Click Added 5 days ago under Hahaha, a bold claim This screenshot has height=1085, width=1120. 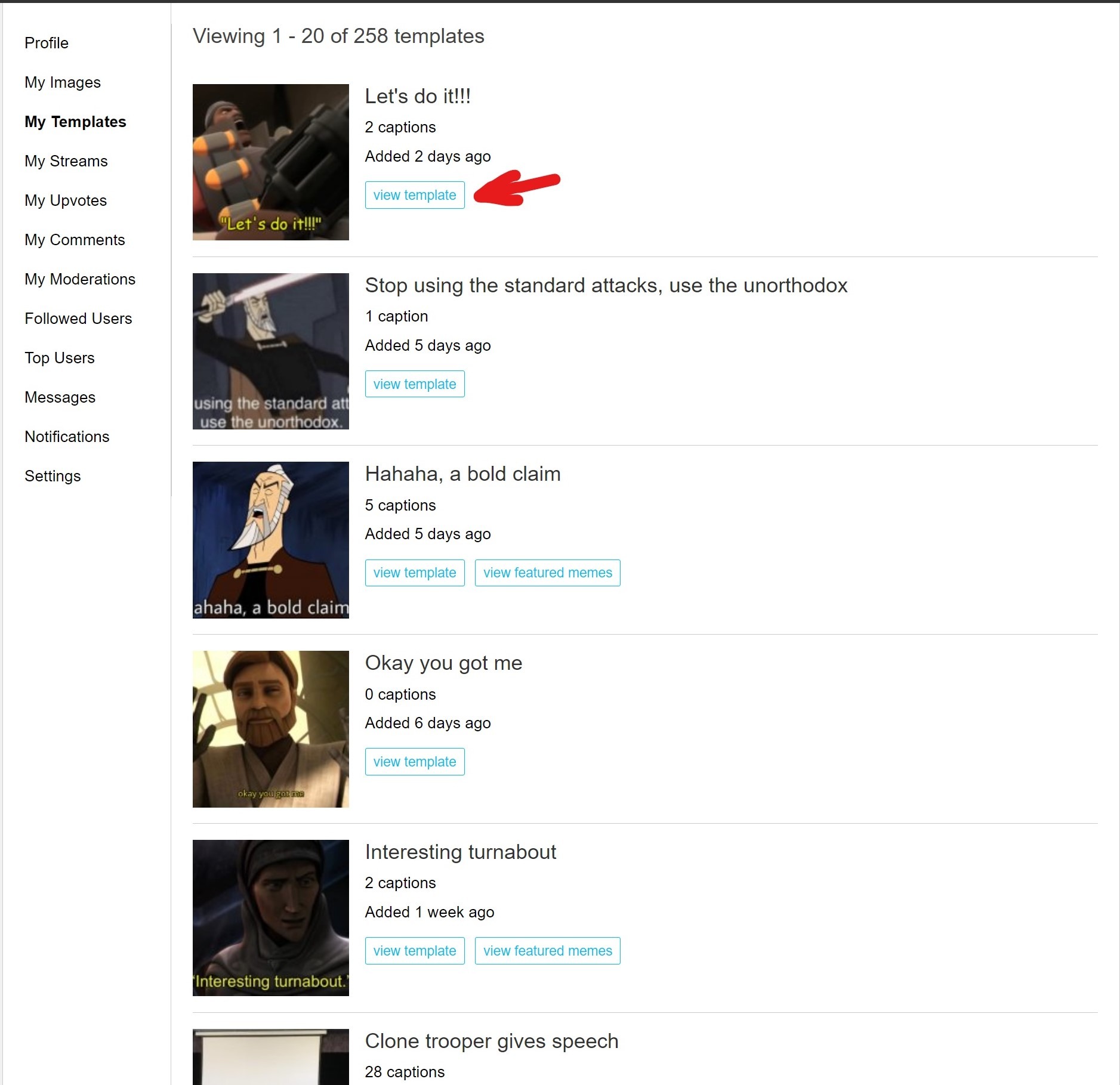point(428,534)
